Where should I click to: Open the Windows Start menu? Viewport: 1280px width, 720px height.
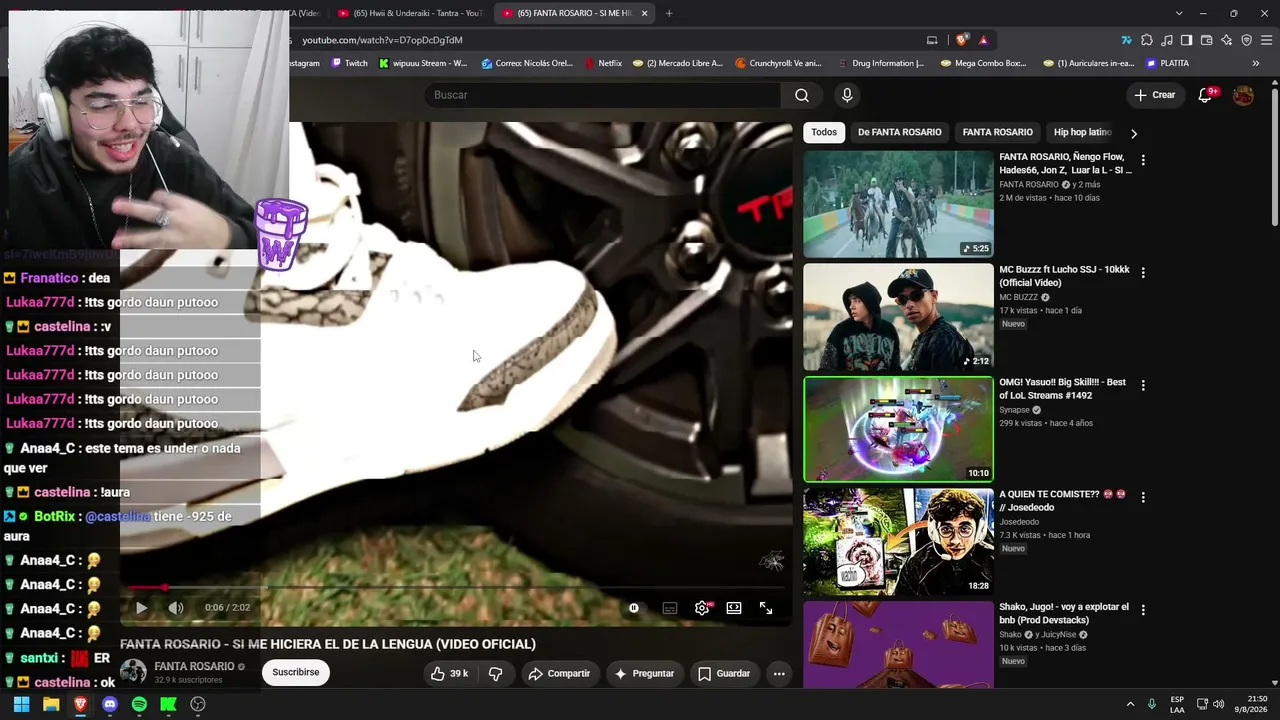[x=21, y=704]
